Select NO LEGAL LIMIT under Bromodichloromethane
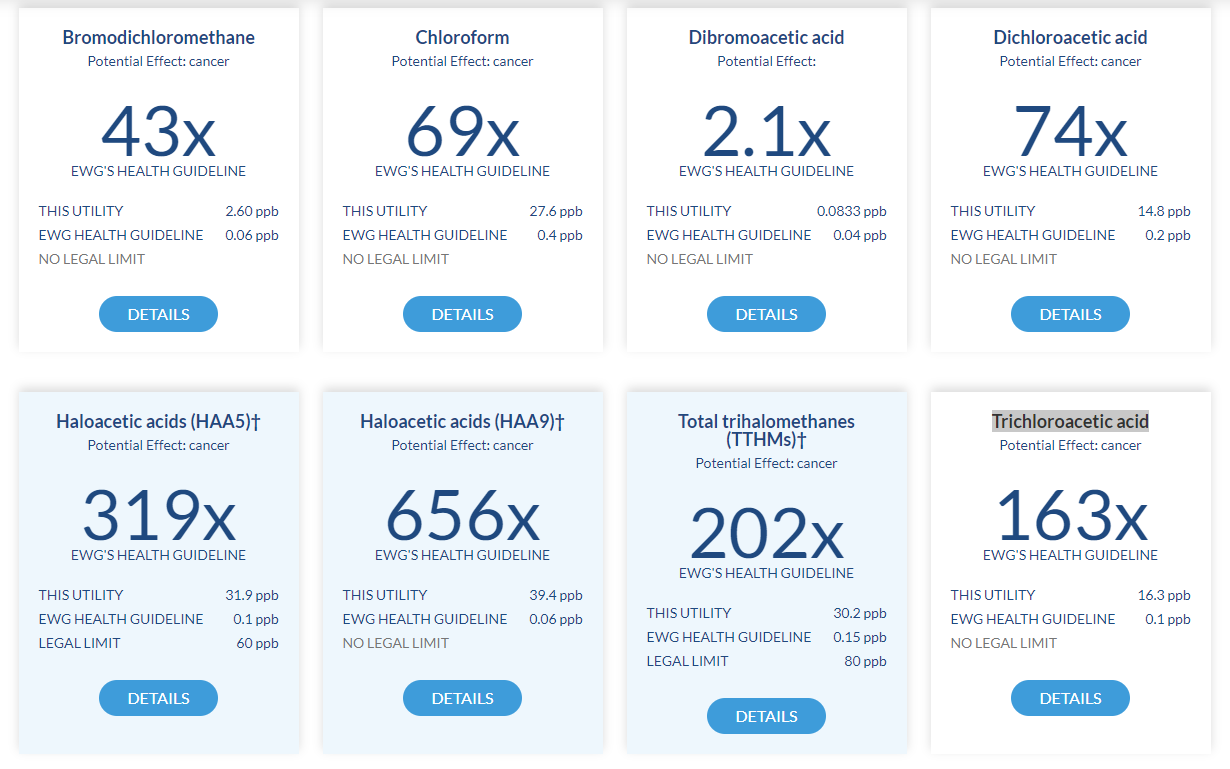 [92, 259]
